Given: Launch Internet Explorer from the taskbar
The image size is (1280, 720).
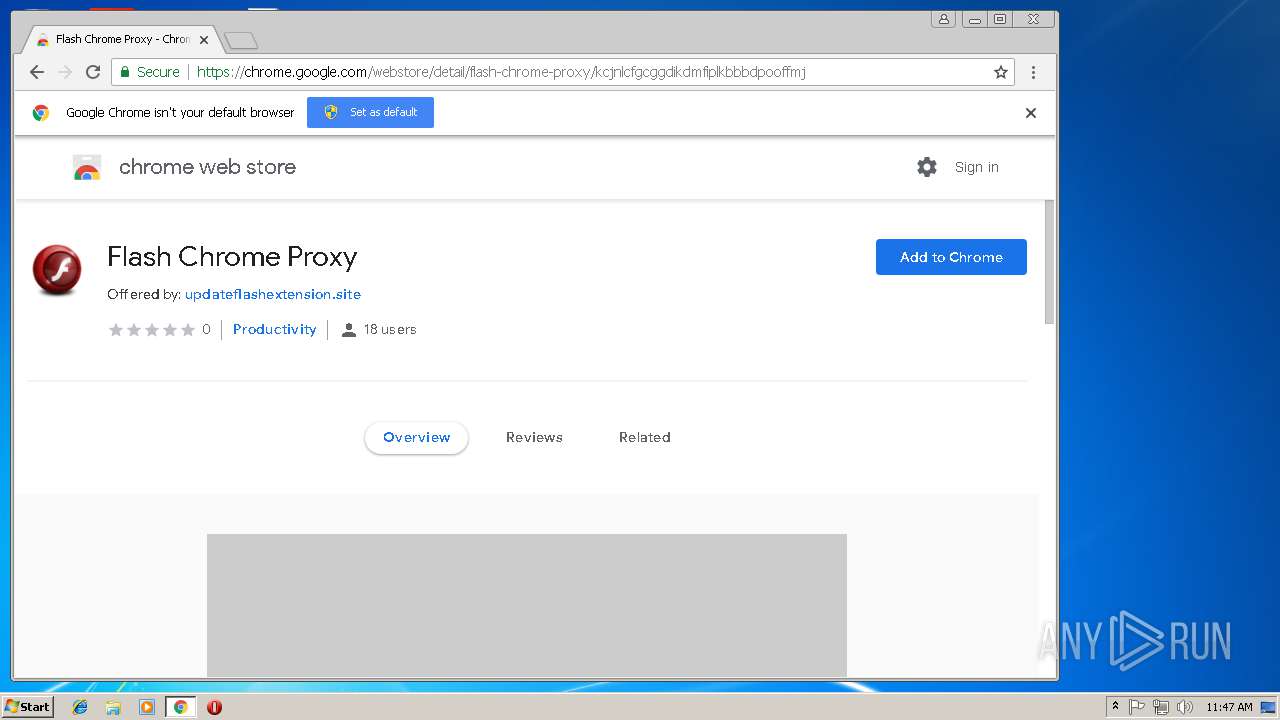Looking at the screenshot, I should point(80,707).
